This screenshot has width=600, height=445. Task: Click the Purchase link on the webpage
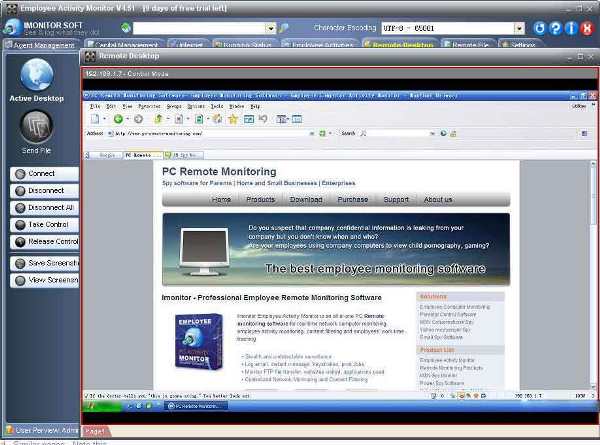tap(353, 199)
